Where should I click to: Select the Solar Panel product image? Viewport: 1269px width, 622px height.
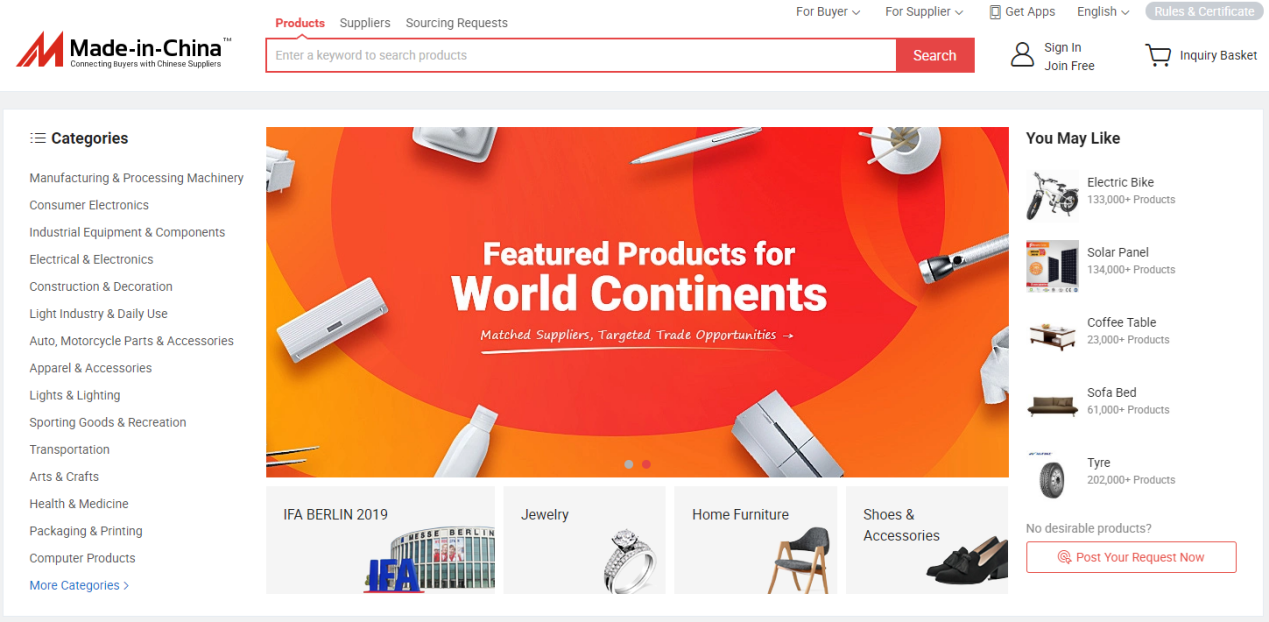coord(1052,265)
